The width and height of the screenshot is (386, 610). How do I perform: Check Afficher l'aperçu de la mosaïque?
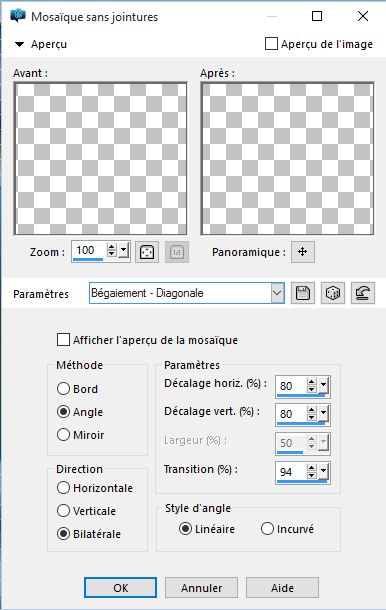click(x=63, y=339)
